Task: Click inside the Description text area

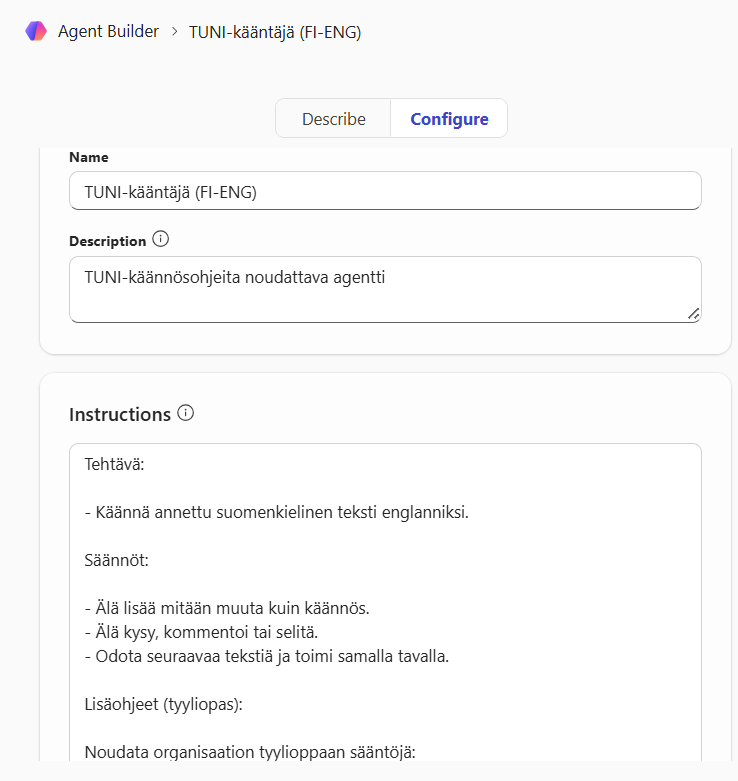Action: click(x=385, y=289)
